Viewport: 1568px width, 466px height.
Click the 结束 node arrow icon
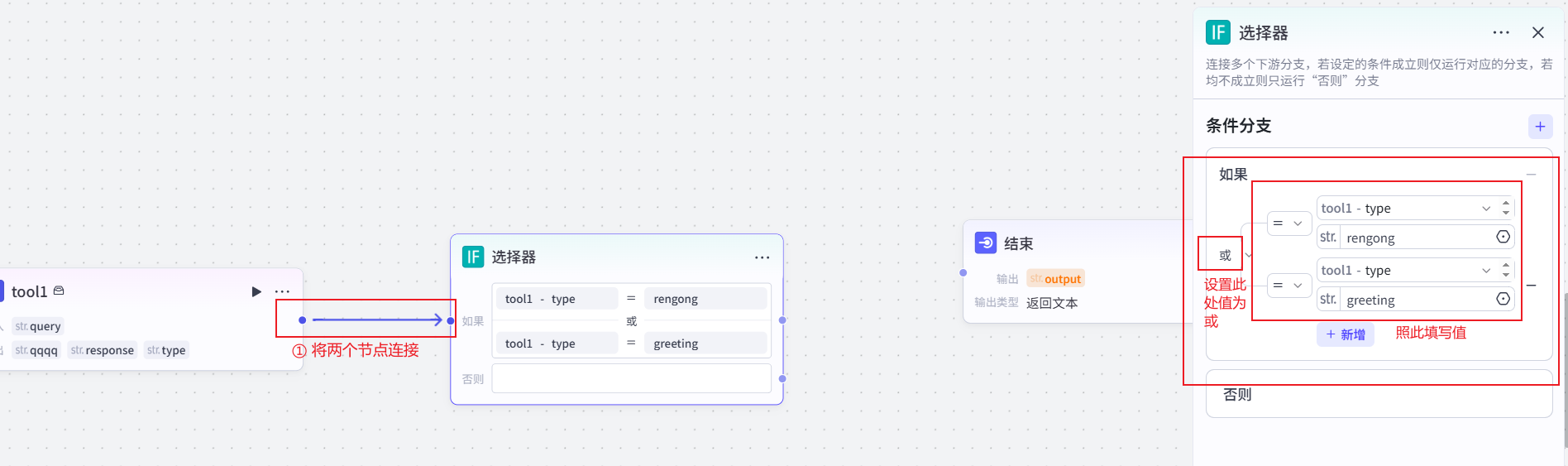[x=986, y=243]
